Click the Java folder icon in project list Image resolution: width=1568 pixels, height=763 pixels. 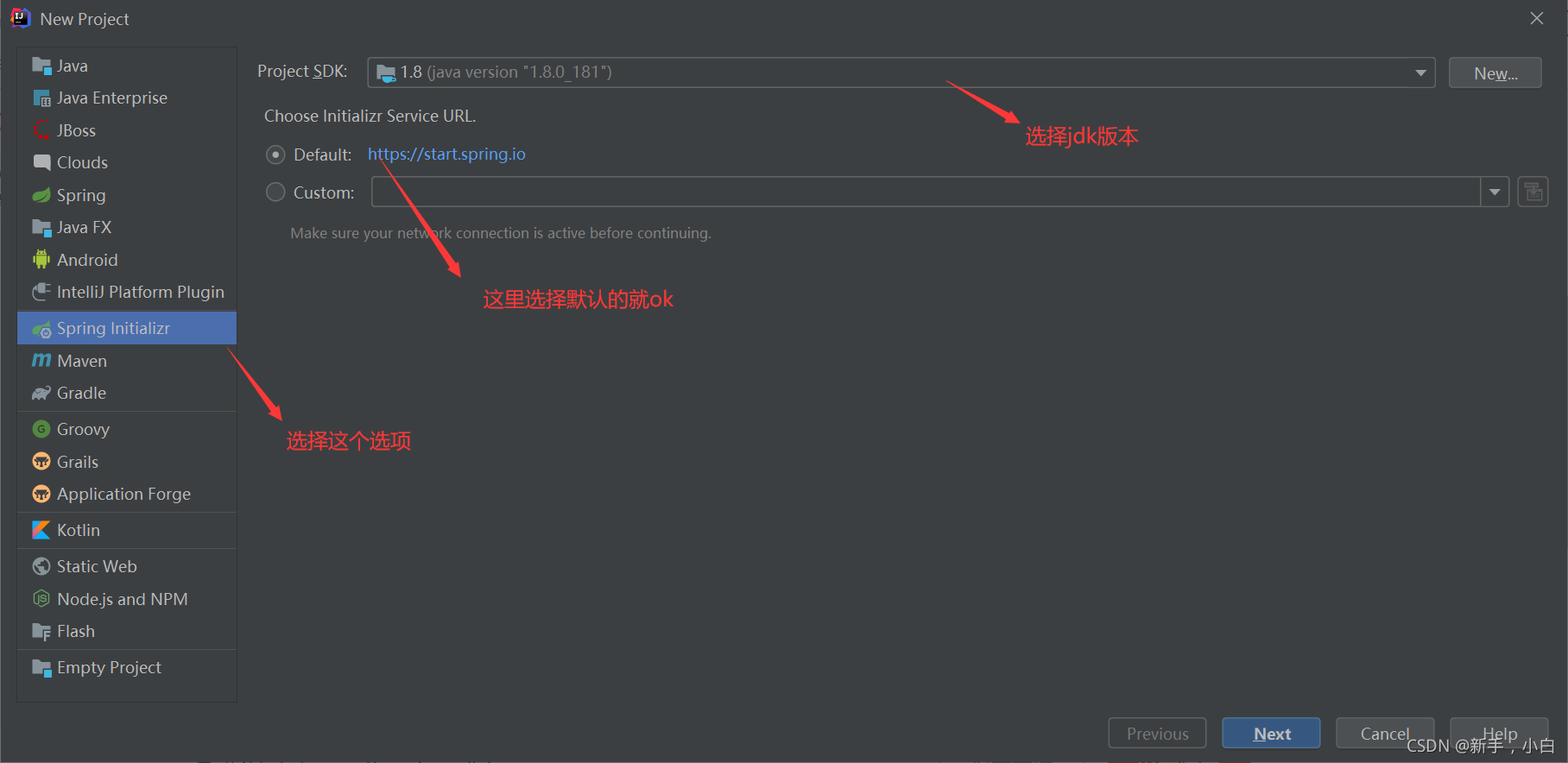[x=41, y=66]
